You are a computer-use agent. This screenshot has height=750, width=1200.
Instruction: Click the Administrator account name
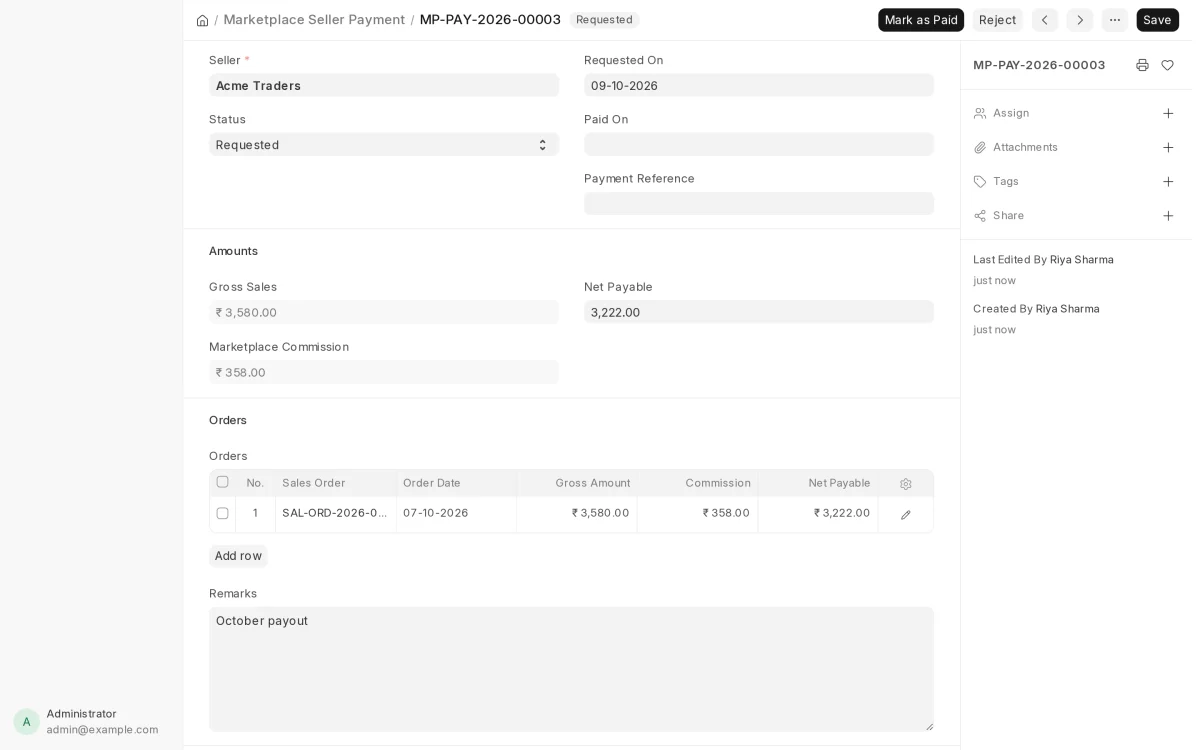tap(81, 714)
